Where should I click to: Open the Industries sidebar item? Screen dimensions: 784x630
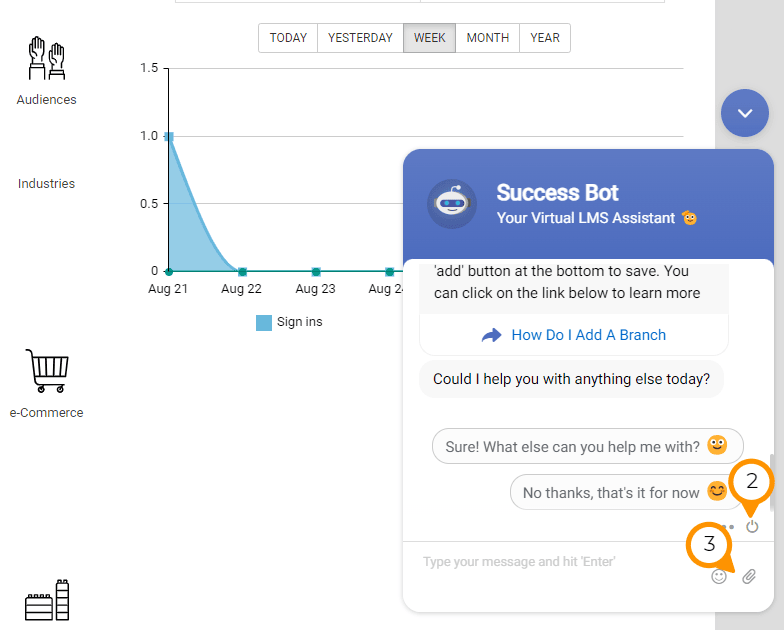(46, 184)
